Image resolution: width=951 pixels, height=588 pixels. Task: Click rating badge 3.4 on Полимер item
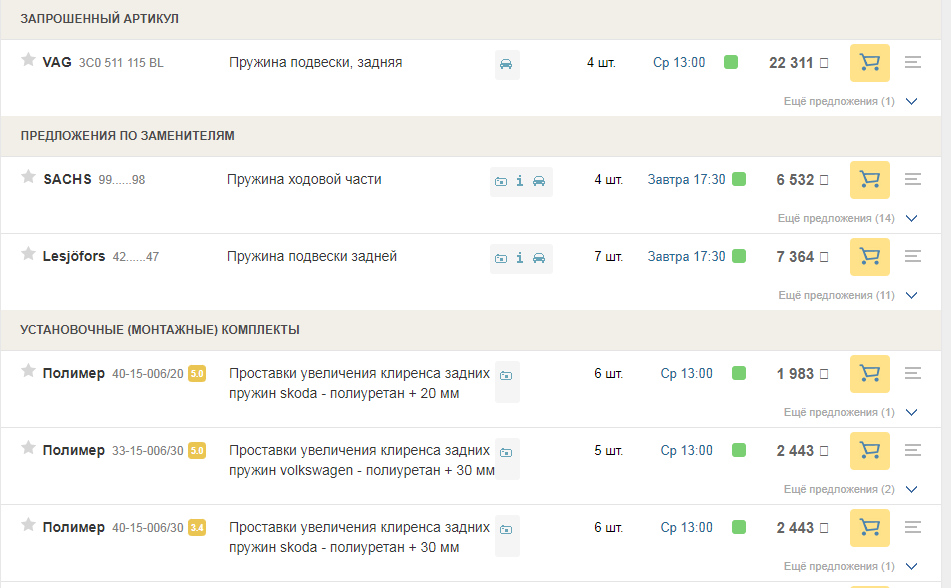(x=197, y=528)
